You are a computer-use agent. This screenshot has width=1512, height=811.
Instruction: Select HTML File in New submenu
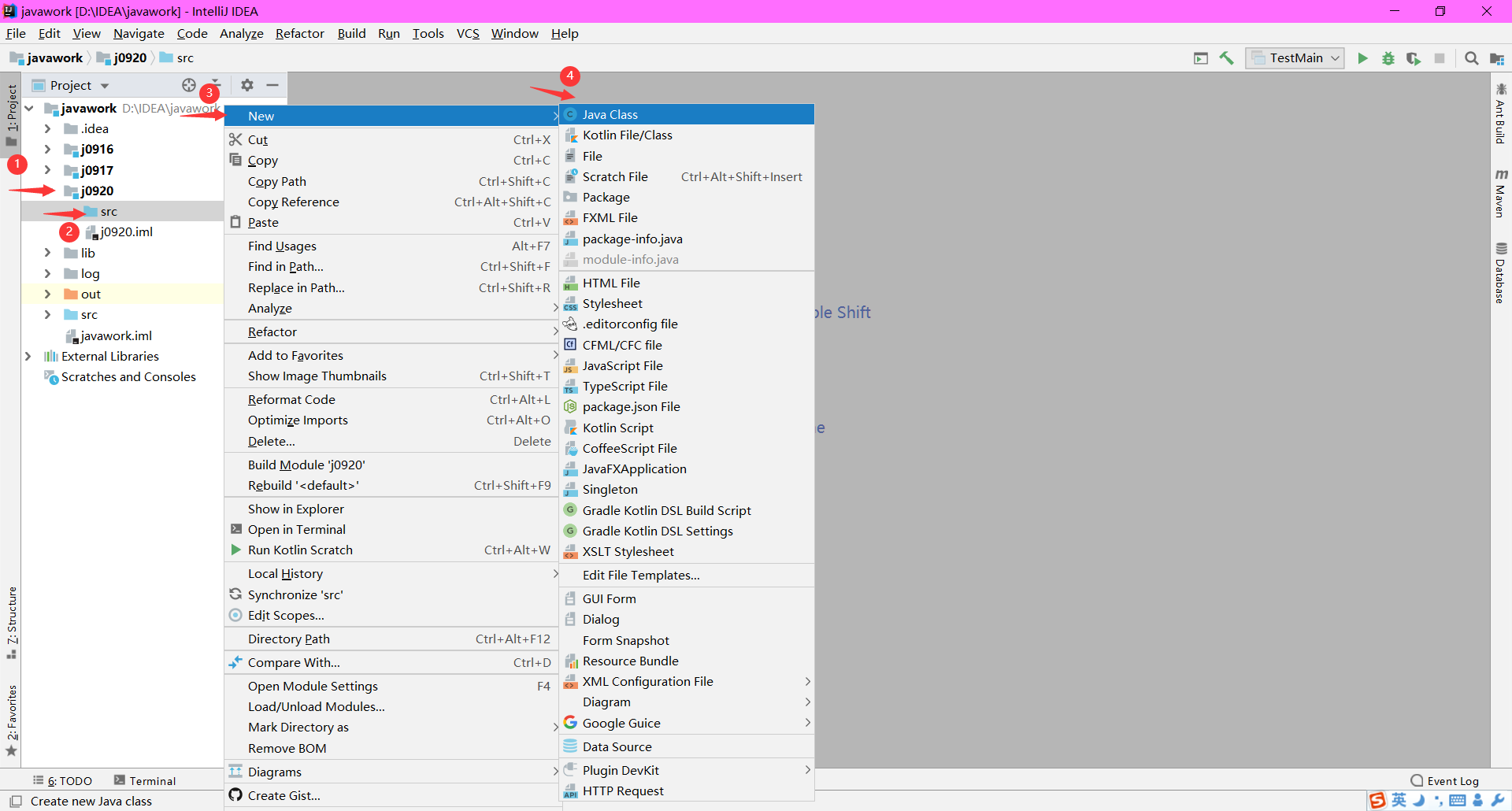point(686,283)
